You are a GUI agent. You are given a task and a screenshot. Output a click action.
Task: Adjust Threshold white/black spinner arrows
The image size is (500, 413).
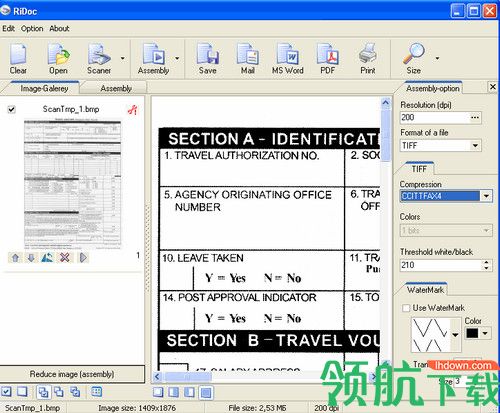(x=486, y=265)
